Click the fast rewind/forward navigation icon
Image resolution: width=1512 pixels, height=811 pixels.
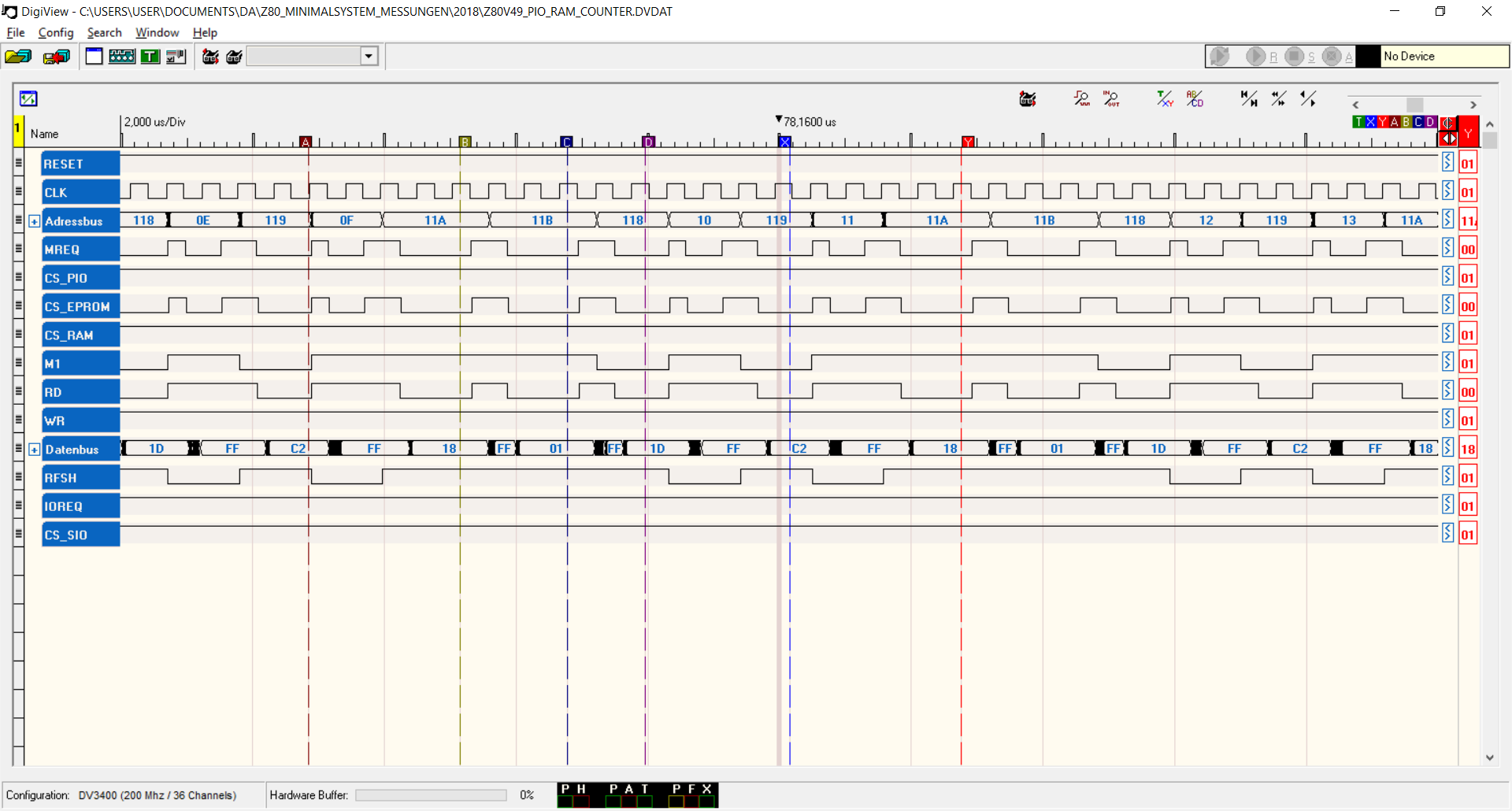point(1279,98)
